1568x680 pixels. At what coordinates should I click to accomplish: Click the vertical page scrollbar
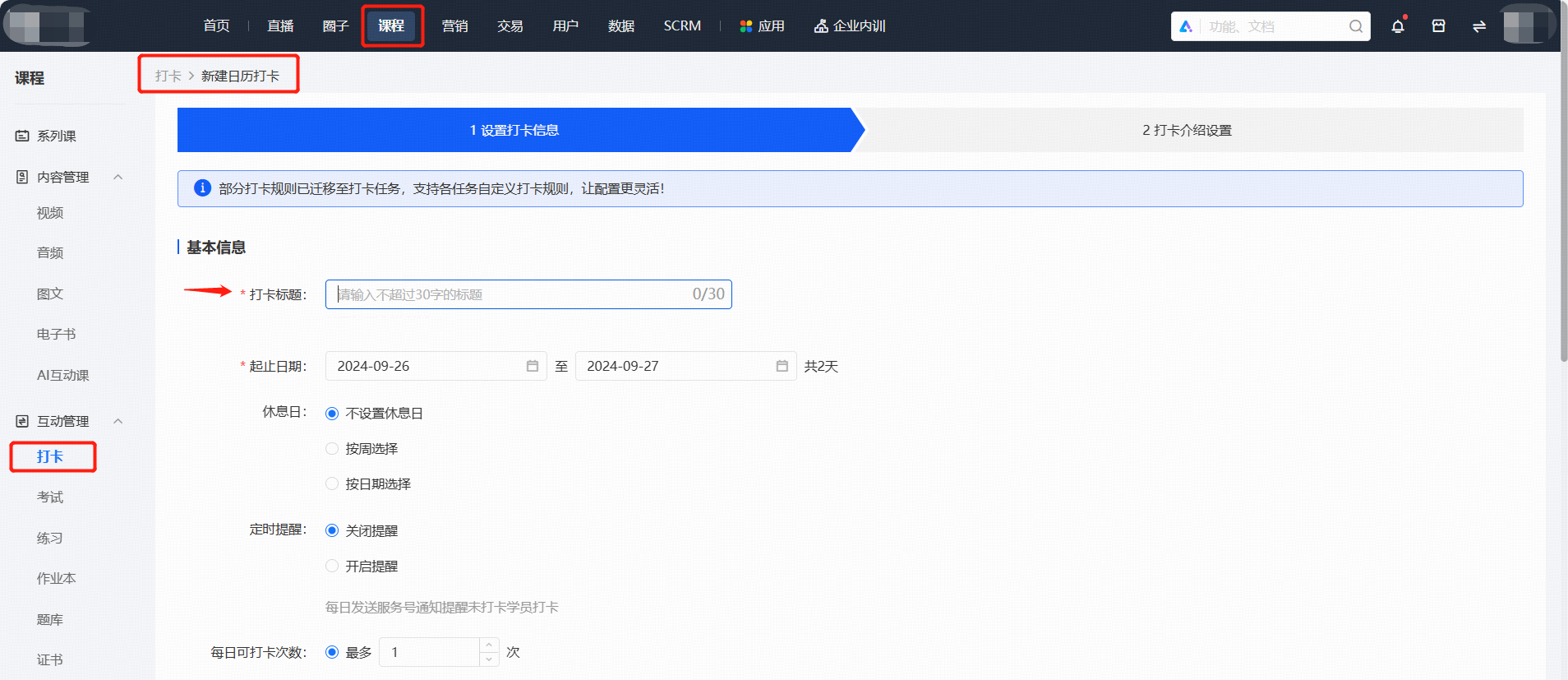(1564, 206)
